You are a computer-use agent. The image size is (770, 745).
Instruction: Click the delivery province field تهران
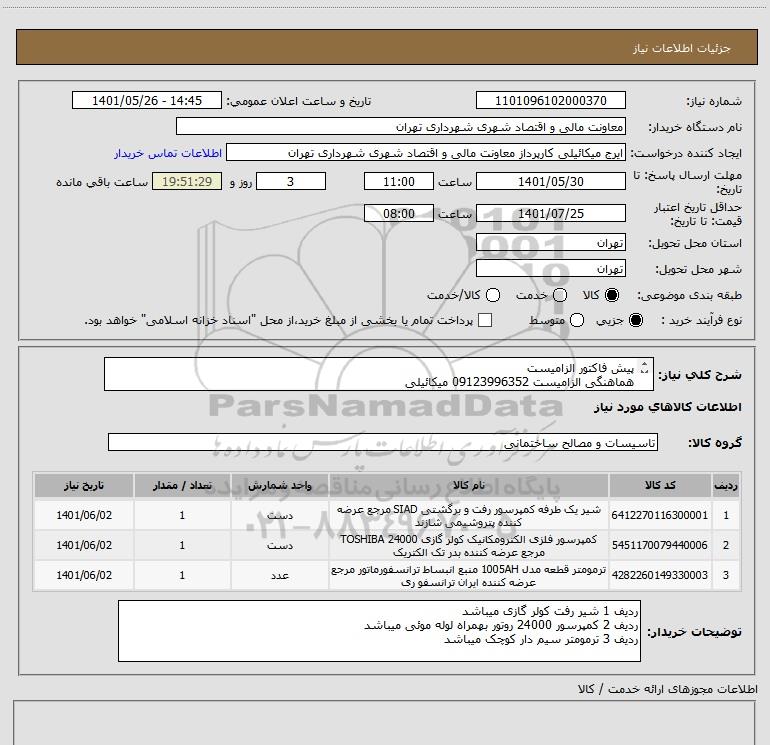point(550,242)
